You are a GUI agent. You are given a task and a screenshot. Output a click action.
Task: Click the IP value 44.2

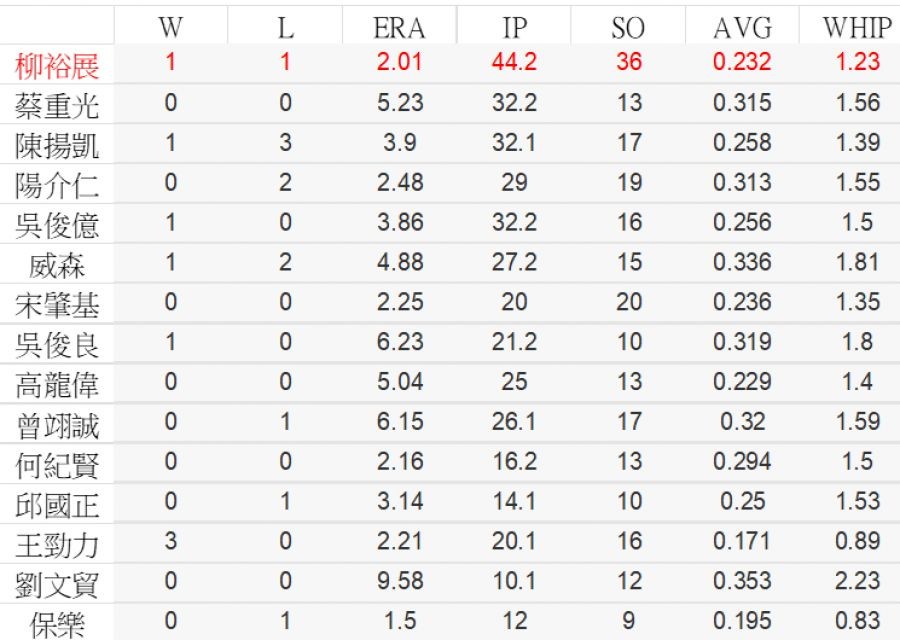(x=514, y=62)
